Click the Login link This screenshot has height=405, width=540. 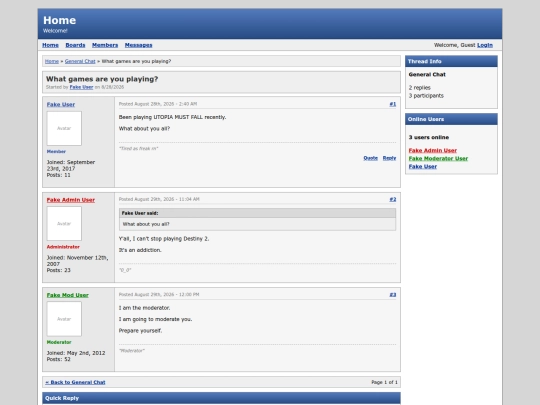tap(485, 45)
